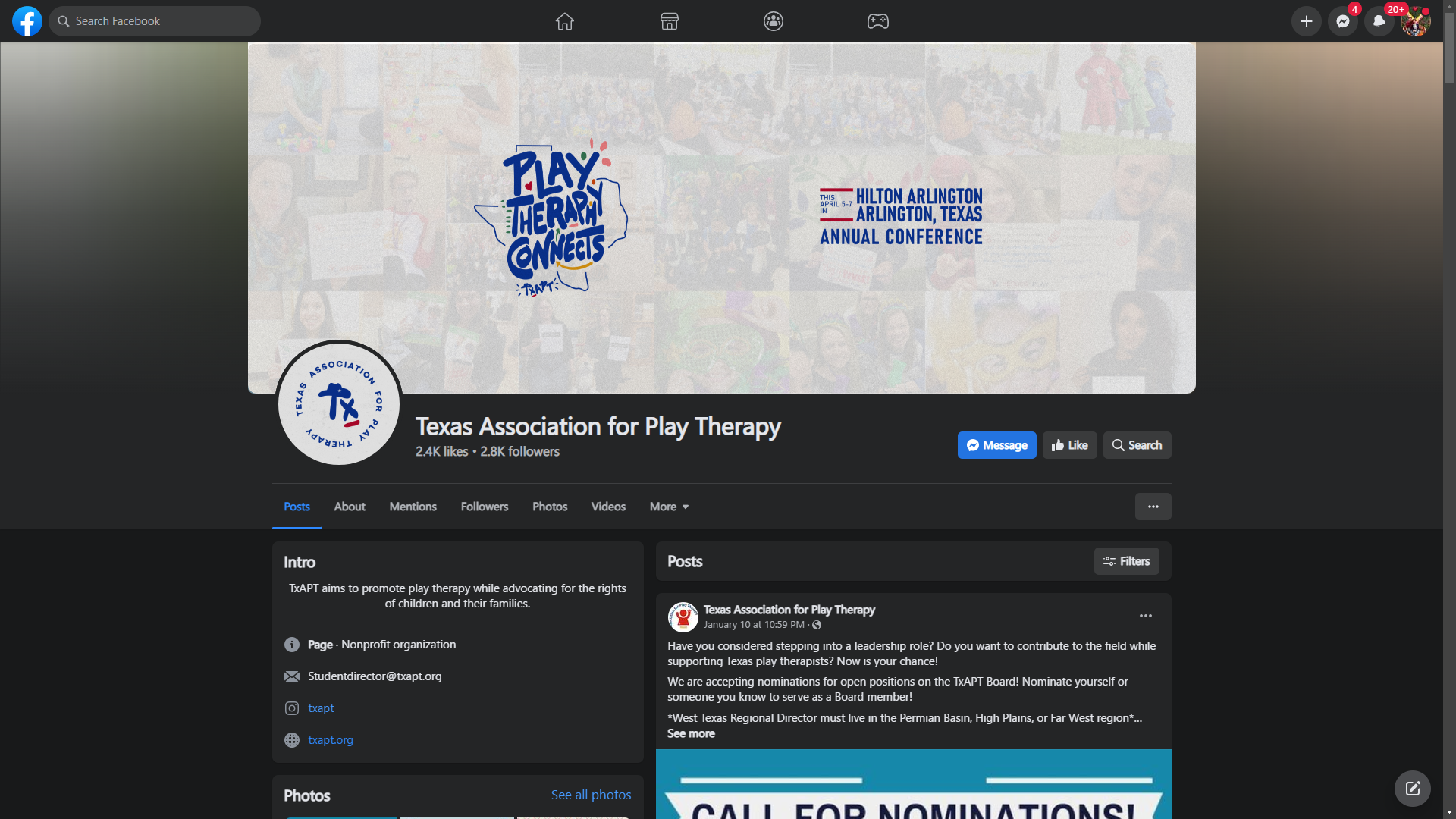Open the Gaming controller icon
The width and height of the screenshot is (1456, 819).
(x=878, y=21)
